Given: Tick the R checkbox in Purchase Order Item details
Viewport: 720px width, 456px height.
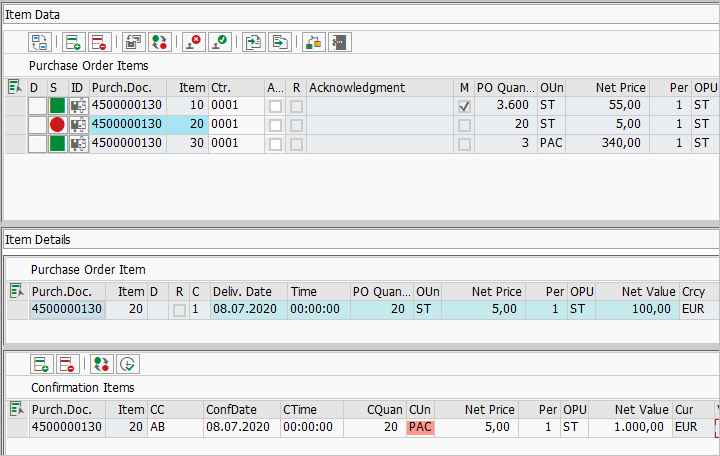Looking at the screenshot, I should [179, 310].
